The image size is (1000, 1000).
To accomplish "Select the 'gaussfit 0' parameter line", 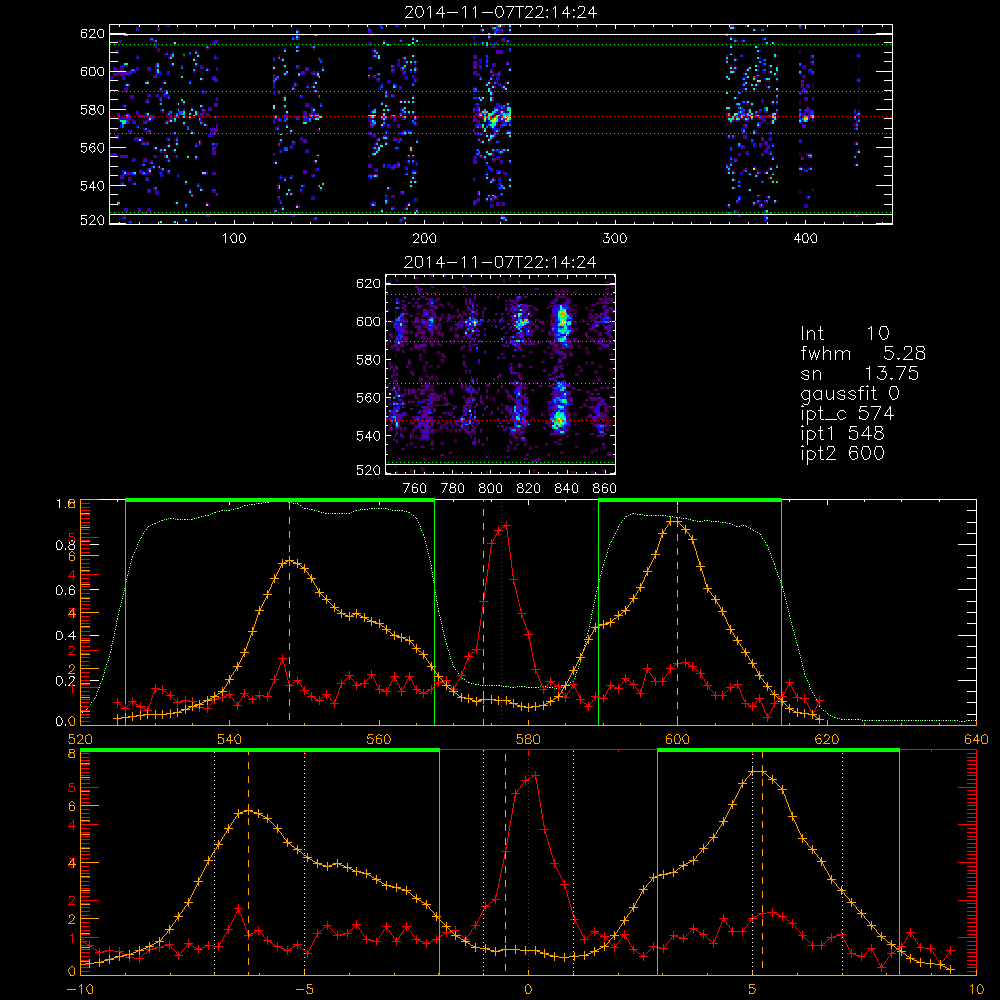I will pyautogui.click(x=849, y=393).
